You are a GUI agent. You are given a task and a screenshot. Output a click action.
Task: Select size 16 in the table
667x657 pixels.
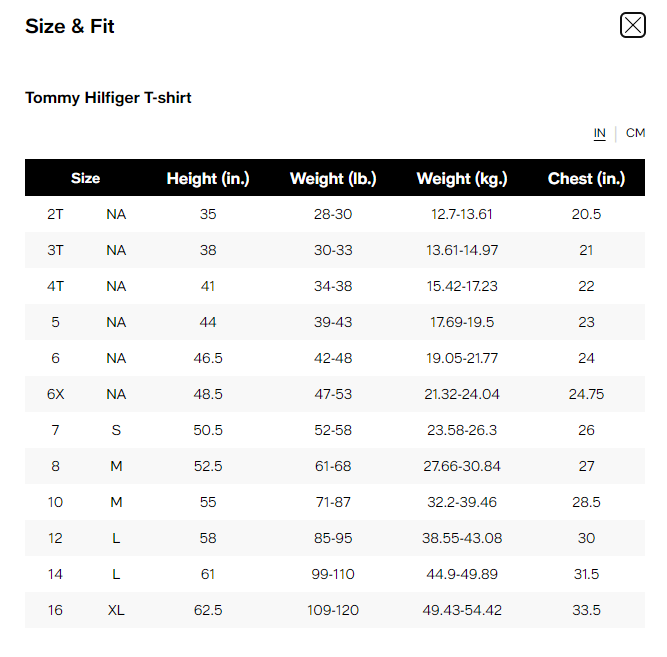(x=55, y=610)
